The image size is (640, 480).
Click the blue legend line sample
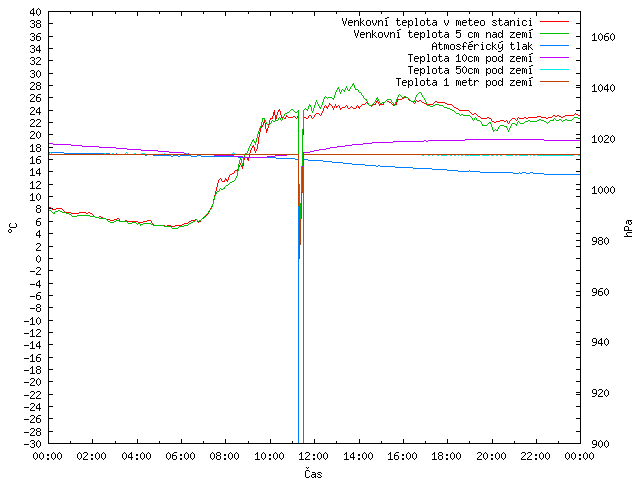[x=554, y=46]
